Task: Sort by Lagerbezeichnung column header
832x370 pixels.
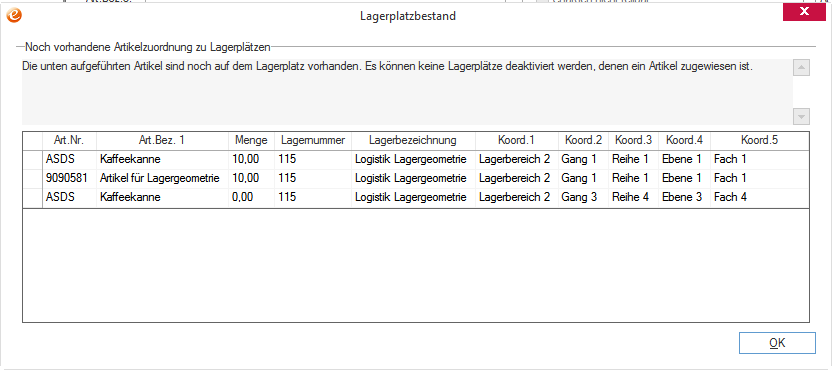Action: click(x=413, y=141)
